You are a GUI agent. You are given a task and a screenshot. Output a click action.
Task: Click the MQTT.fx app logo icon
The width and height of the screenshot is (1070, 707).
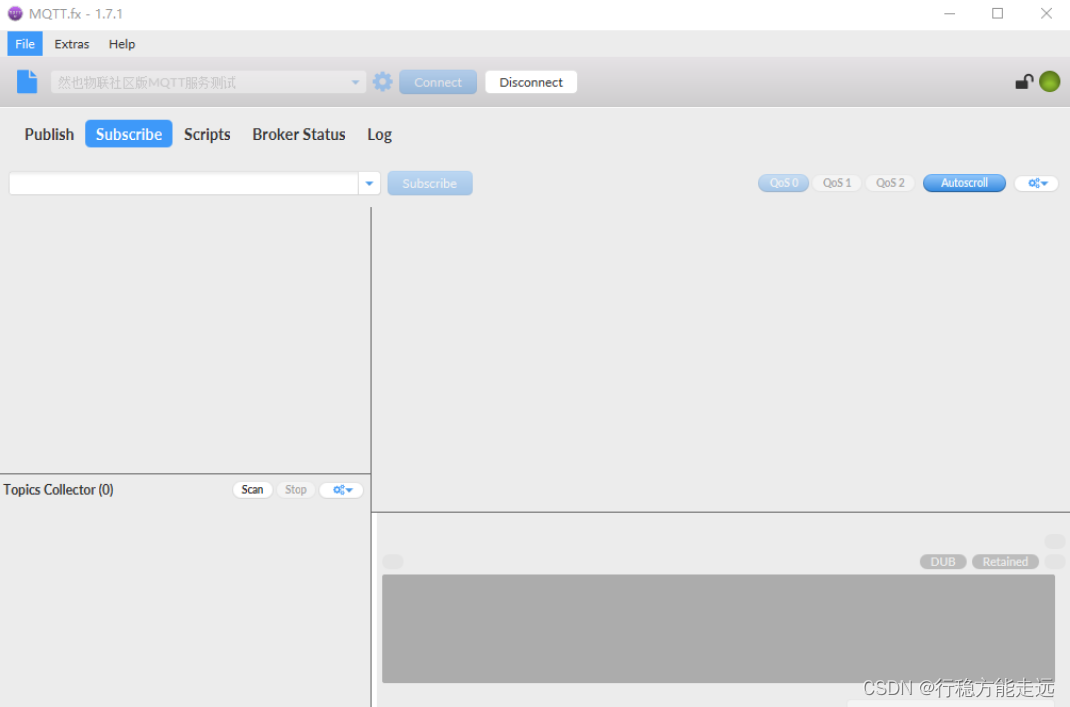click(14, 14)
